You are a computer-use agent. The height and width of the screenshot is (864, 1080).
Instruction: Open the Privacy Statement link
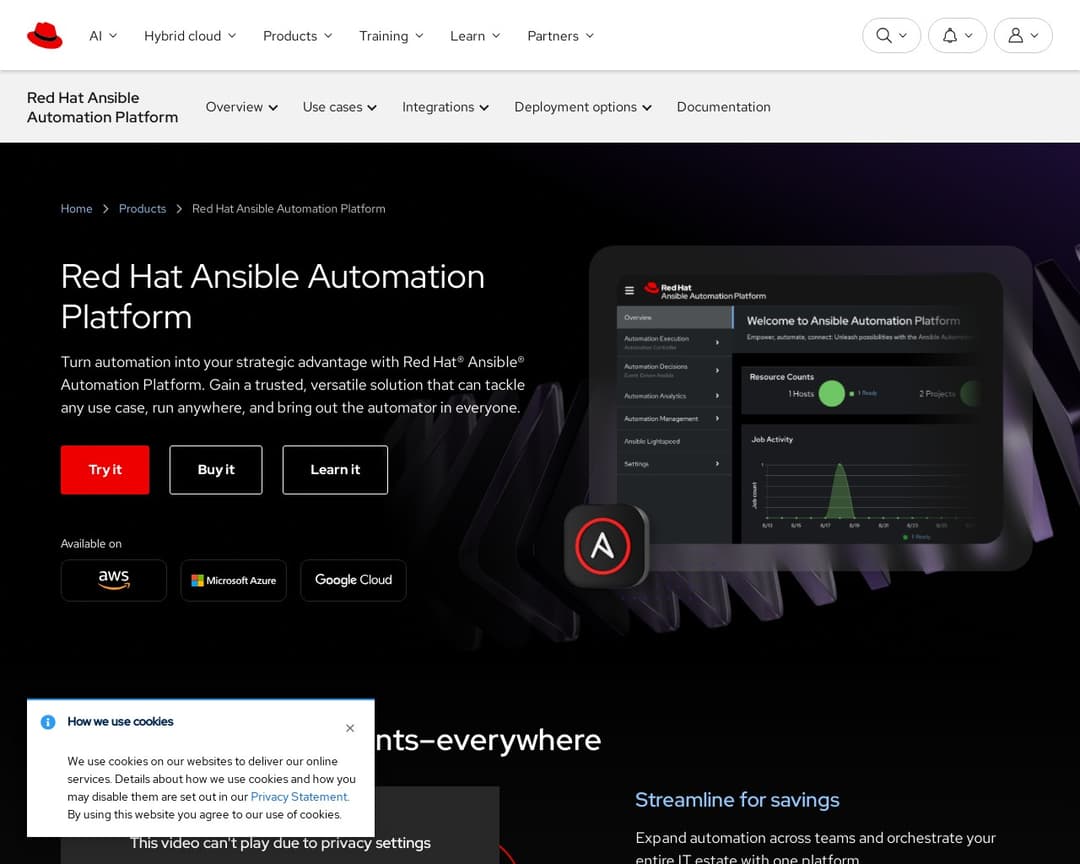point(299,797)
